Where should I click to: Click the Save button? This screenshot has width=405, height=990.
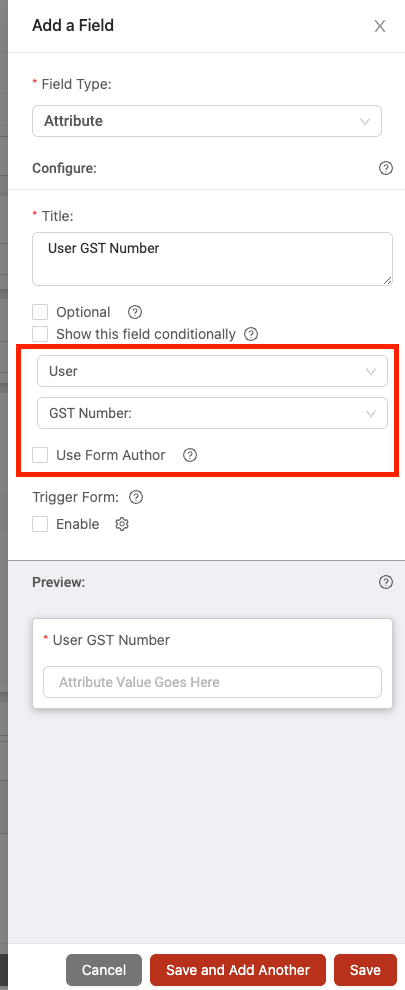pyautogui.click(x=365, y=970)
